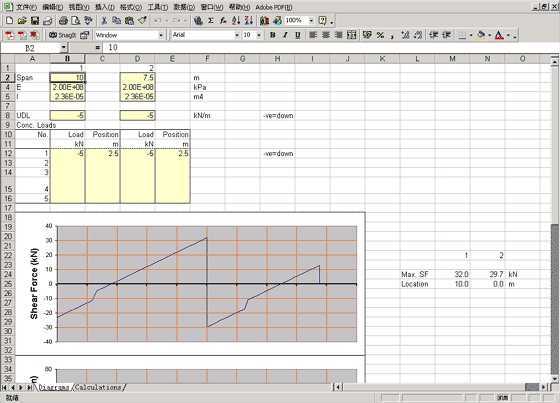Viewport: 560px width, 403px height.
Task: Apply Comma style format
Action: [392, 35]
